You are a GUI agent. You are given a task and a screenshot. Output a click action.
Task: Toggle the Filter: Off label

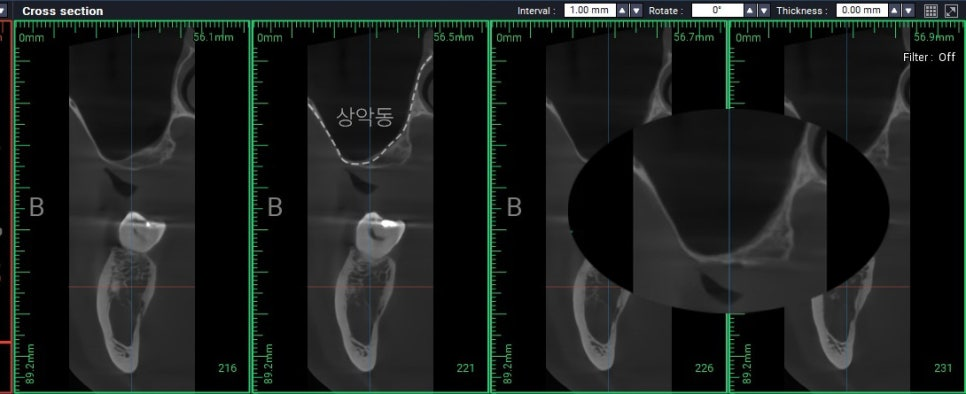point(930,57)
